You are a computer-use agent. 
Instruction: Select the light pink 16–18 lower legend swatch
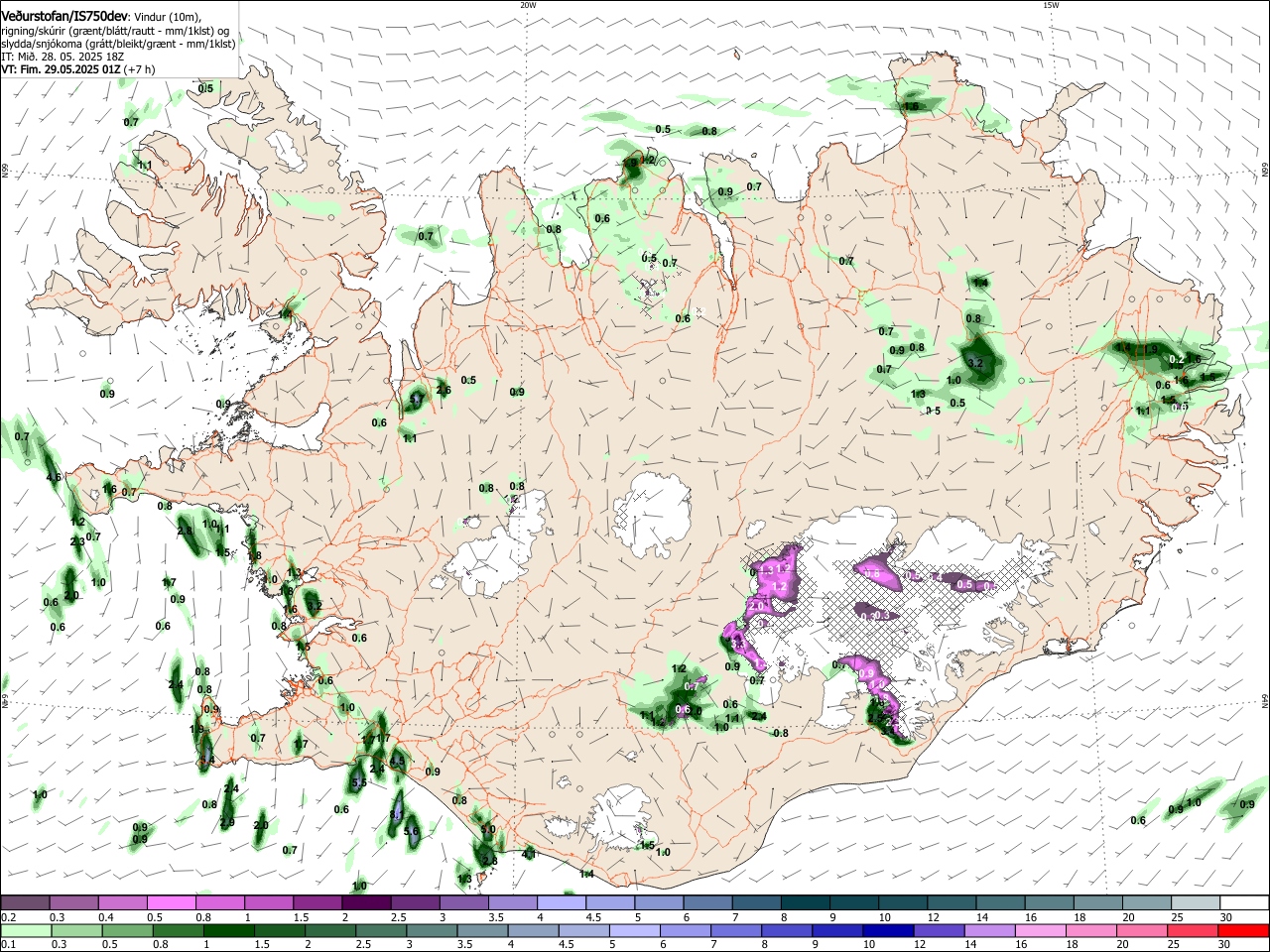1039,929
